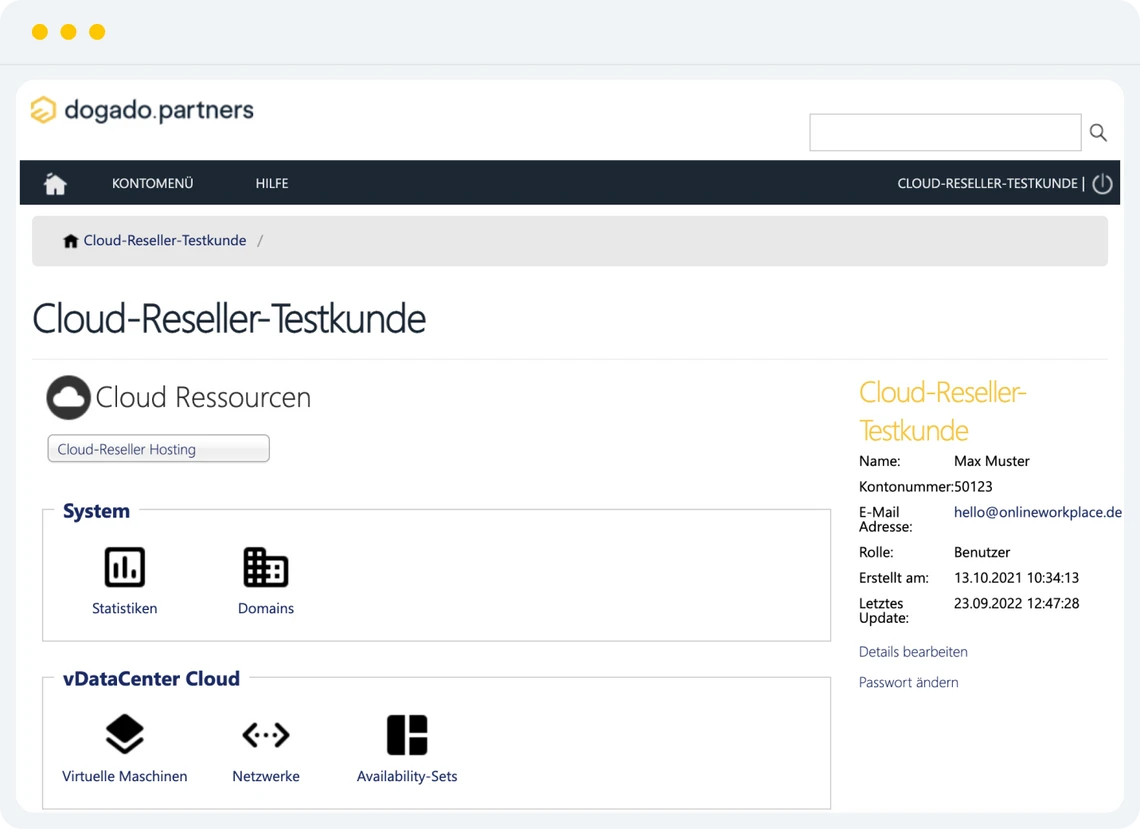Click the breadcrumb home icon
The width and height of the screenshot is (1140, 829).
pyautogui.click(x=71, y=241)
